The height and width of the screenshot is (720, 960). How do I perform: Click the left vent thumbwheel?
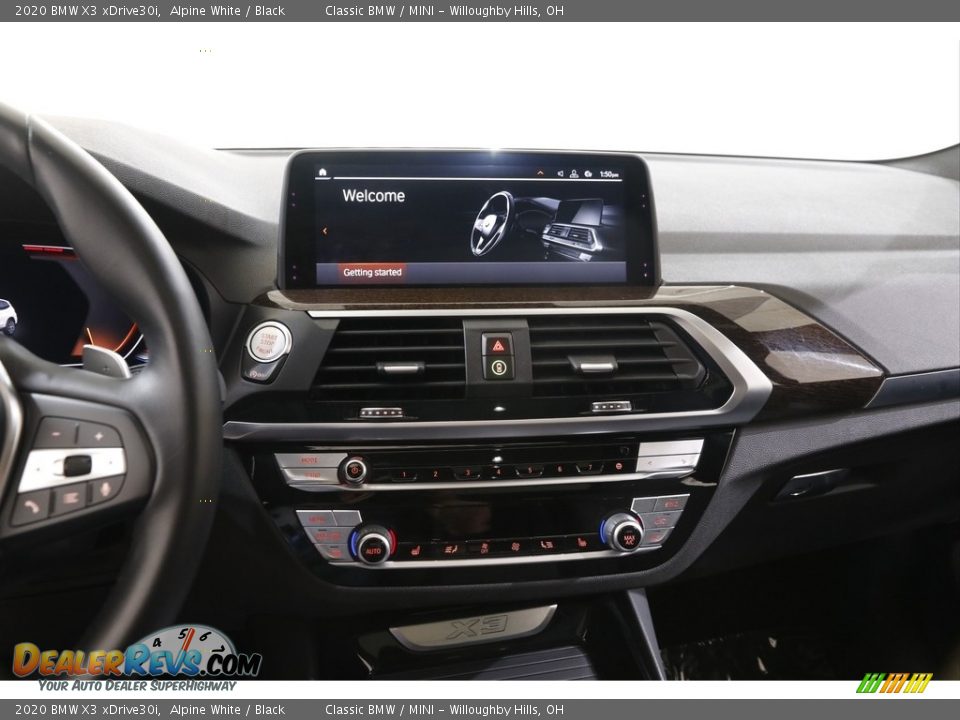tap(381, 413)
